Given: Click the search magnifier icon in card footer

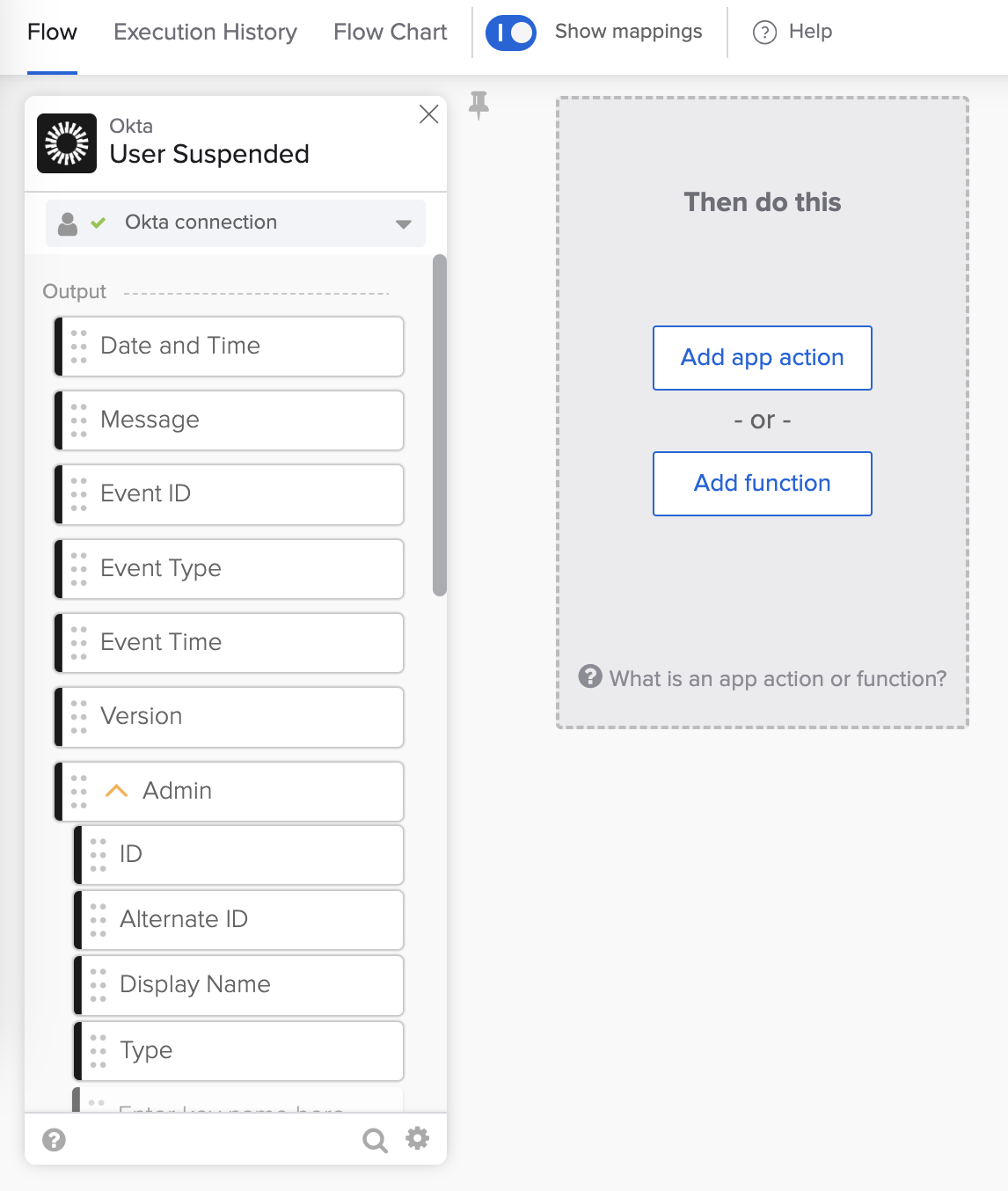Looking at the screenshot, I should tap(375, 1141).
